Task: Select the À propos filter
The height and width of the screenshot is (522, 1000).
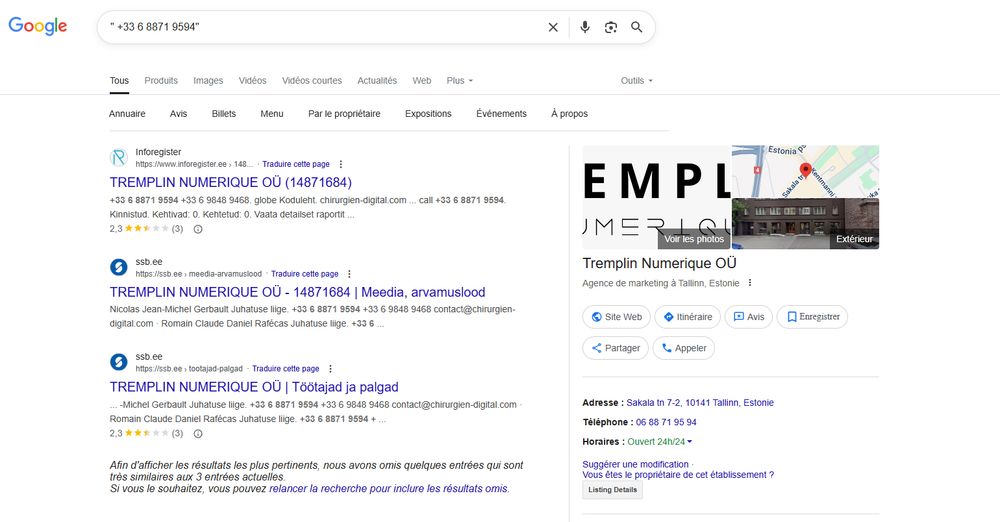Action: [570, 114]
